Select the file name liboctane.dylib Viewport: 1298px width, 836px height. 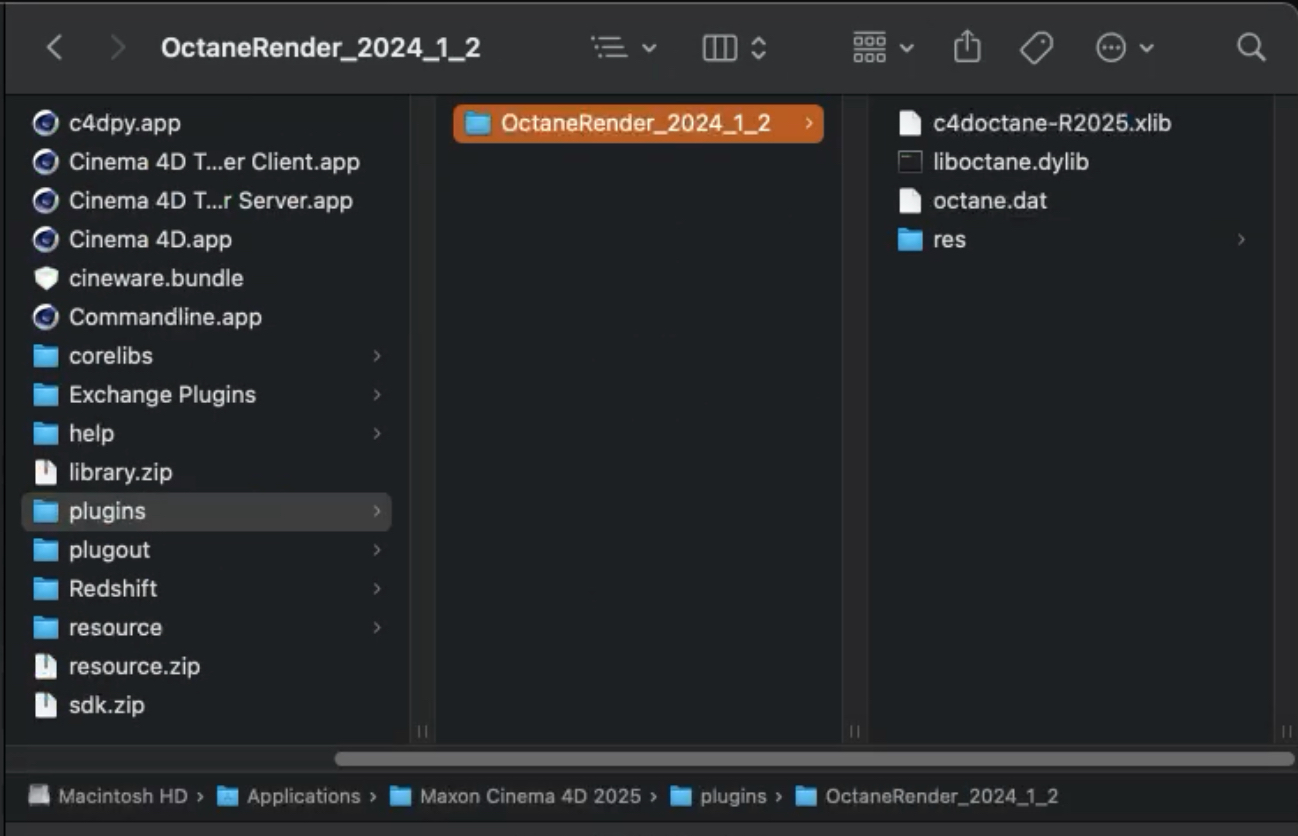(1011, 162)
